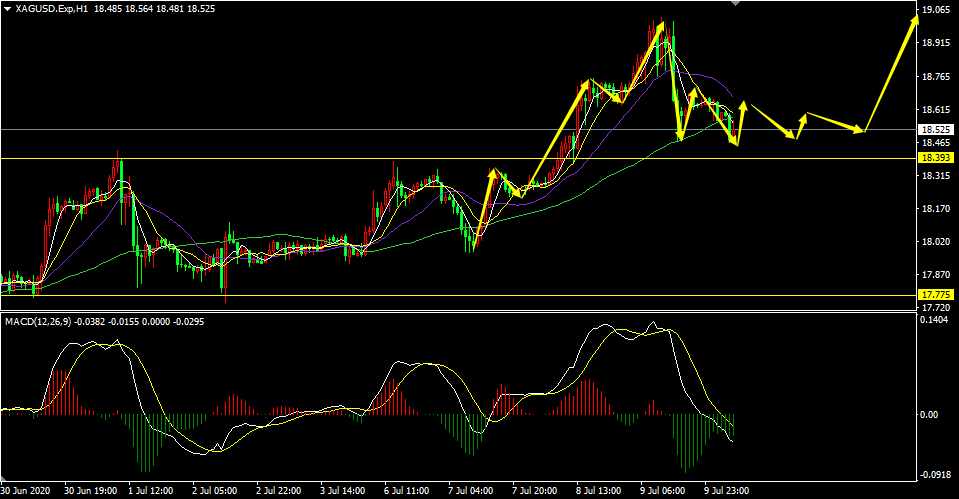This screenshot has height=499, width=959.
Task: Select the yellow 18.393 level price tag
Action: 936,158
